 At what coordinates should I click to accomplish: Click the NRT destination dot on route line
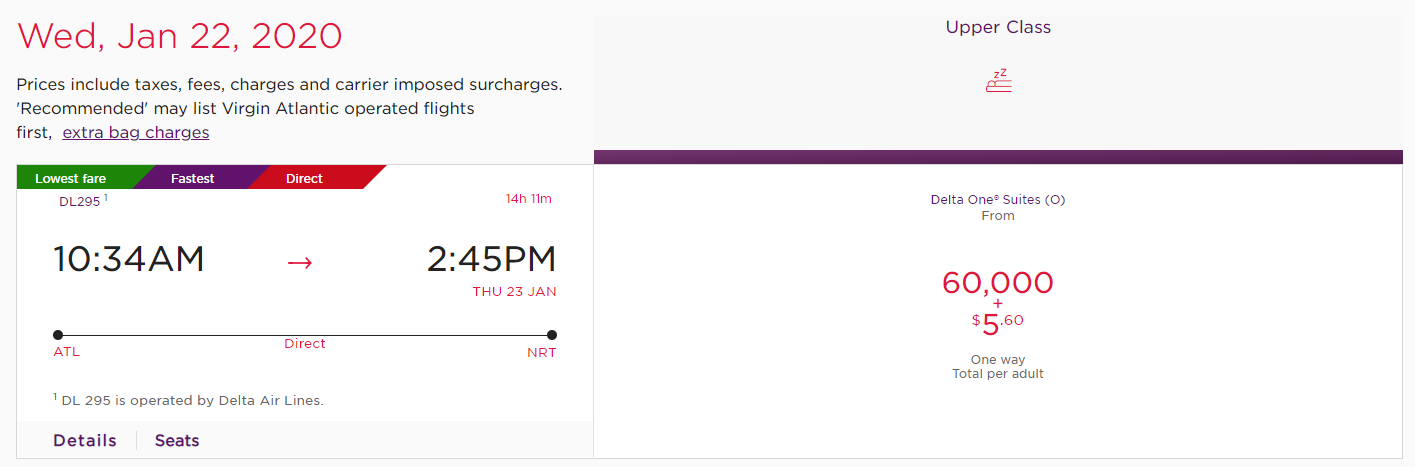coord(552,335)
